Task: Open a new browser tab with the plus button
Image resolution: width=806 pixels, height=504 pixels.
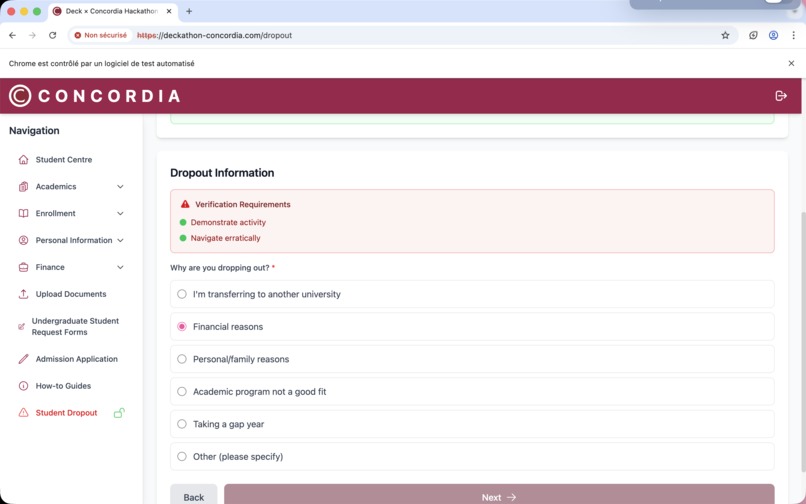Action: click(189, 11)
